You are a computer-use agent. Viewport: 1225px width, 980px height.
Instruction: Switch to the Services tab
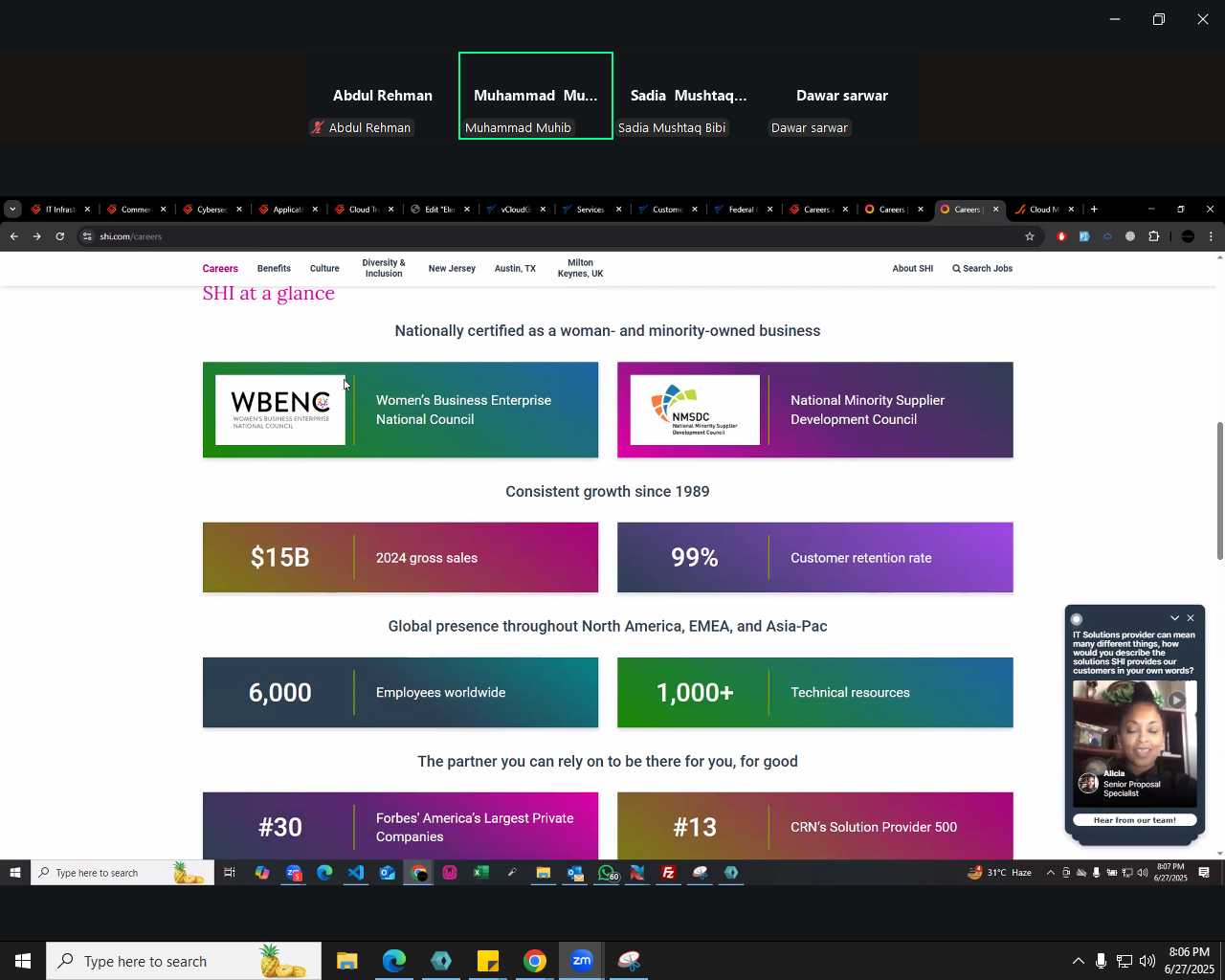[591, 210]
